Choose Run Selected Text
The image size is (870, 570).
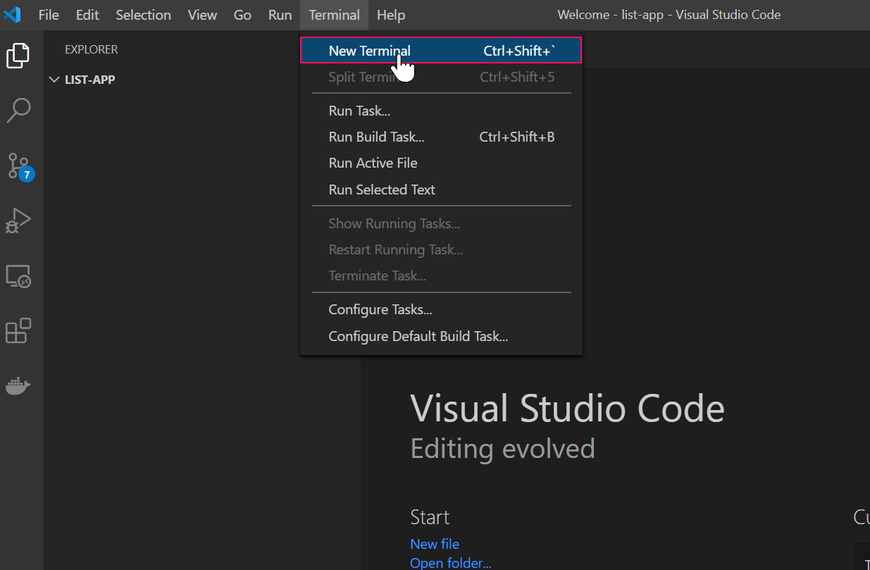441,189
